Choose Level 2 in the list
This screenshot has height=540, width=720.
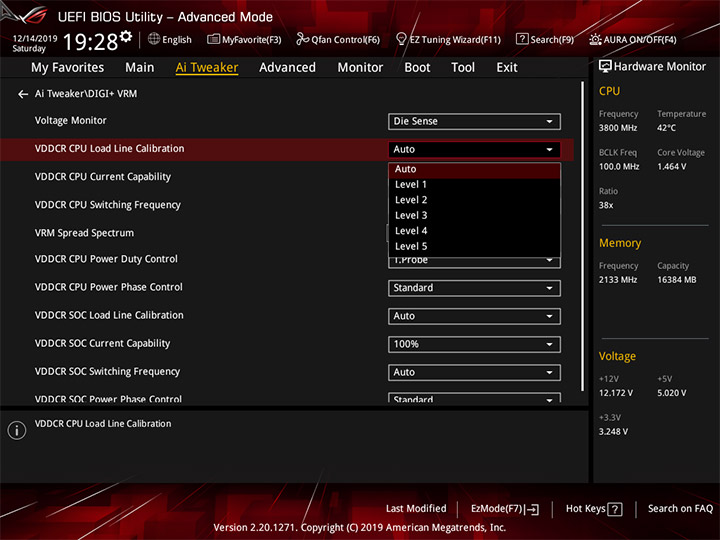coord(474,200)
